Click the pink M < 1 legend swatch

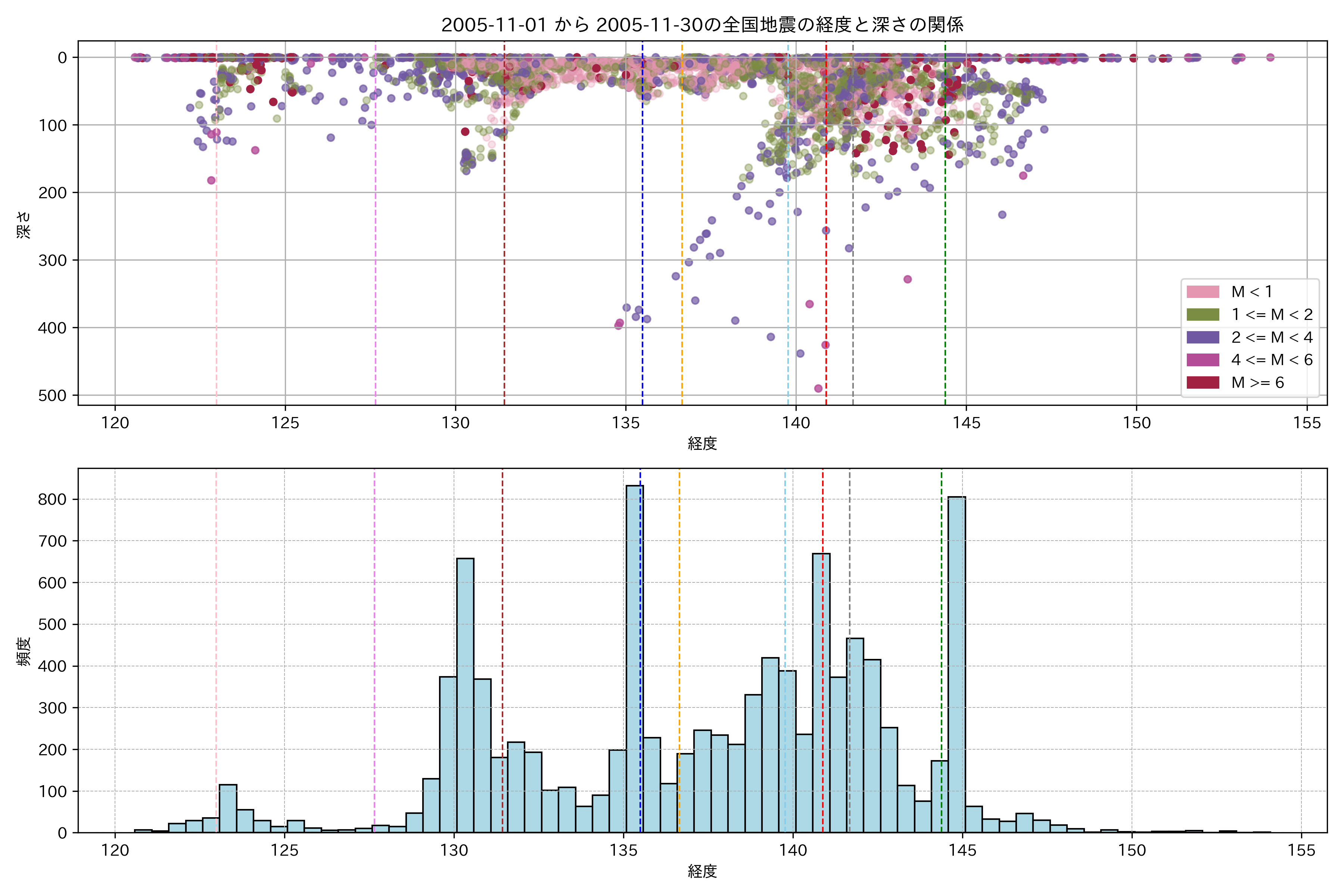click(x=1202, y=292)
